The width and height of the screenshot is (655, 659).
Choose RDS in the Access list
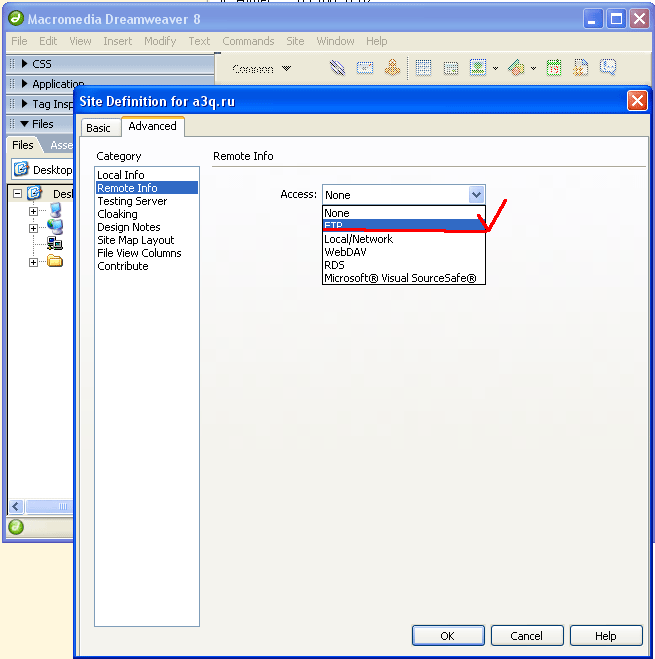pos(404,265)
